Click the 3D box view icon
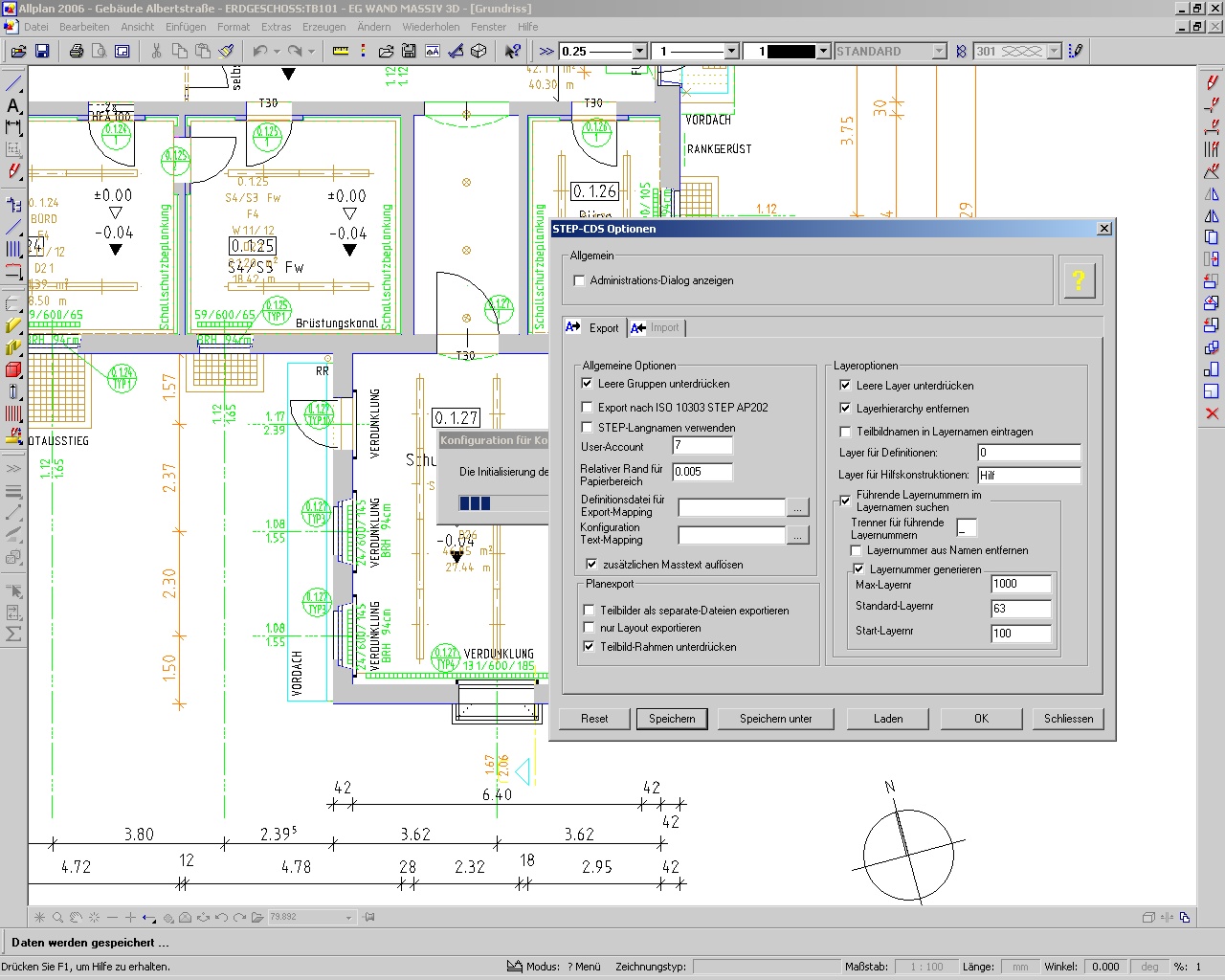 point(479,51)
